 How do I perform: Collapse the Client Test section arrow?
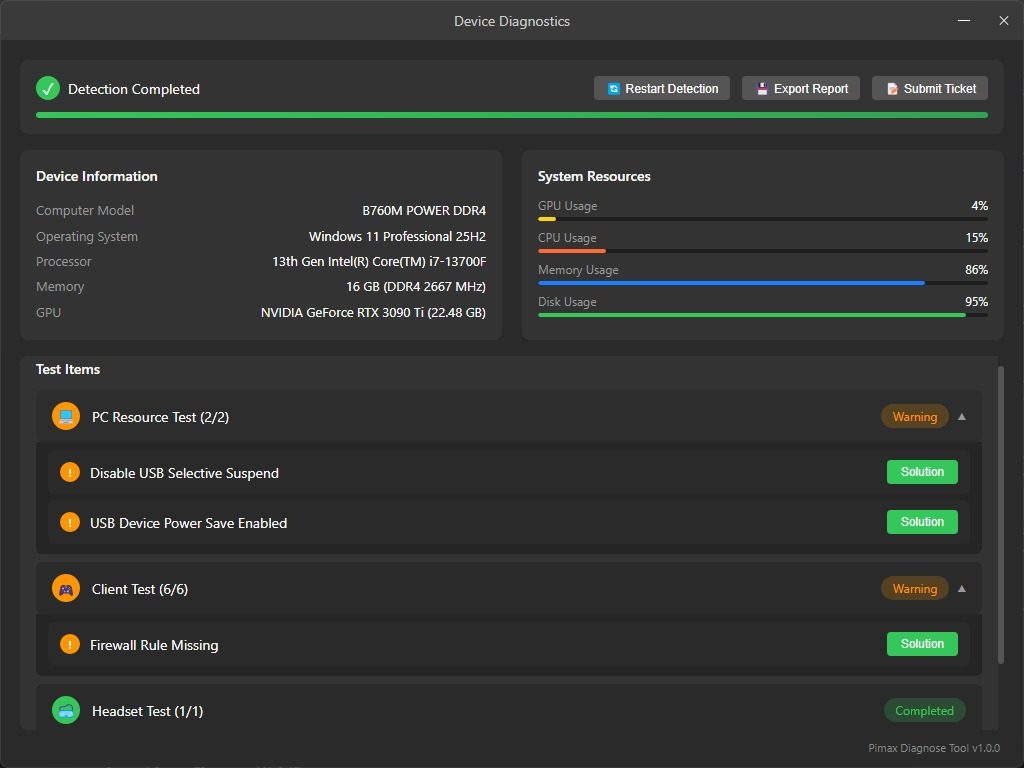coord(962,588)
